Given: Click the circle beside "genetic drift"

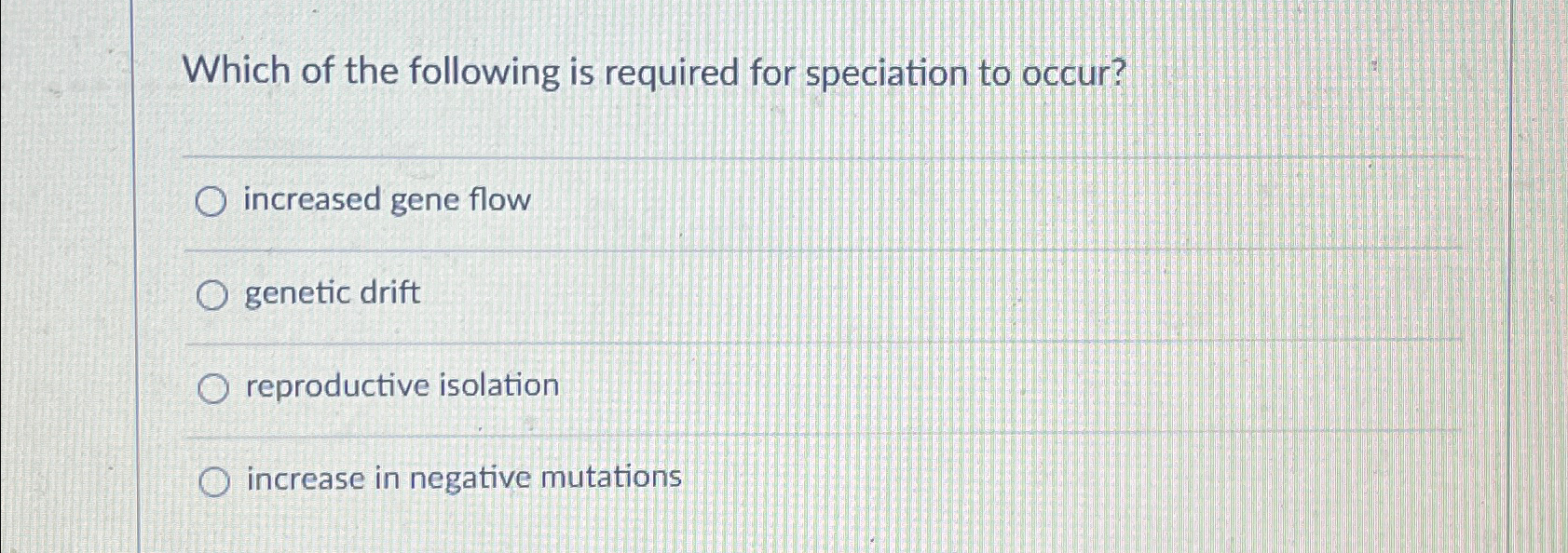Looking at the screenshot, I should [214, 293].
